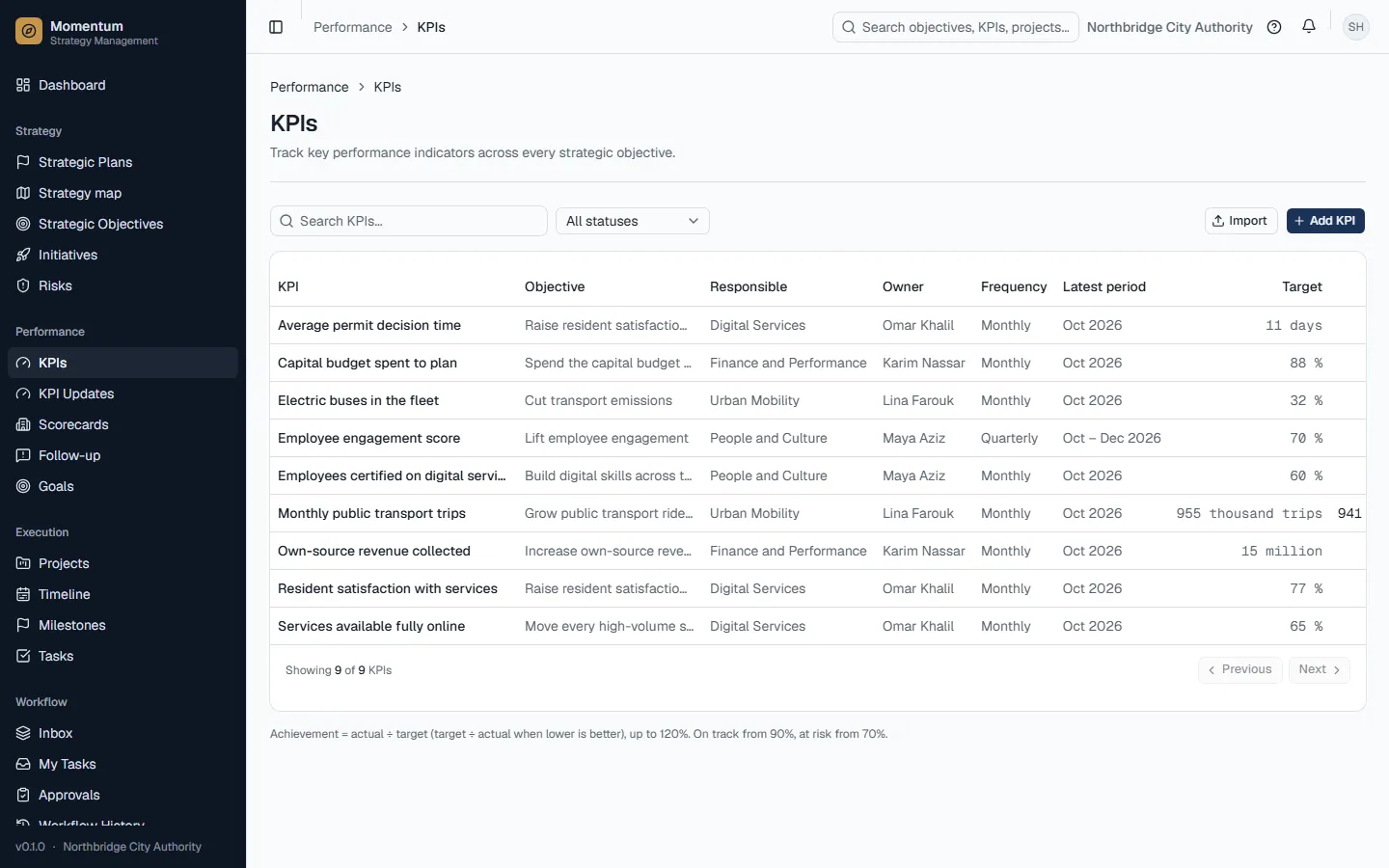Viewport: 1389px width, 868px height.
Task: Click the Approvals clipboard icon
Action: click(23, 795)
